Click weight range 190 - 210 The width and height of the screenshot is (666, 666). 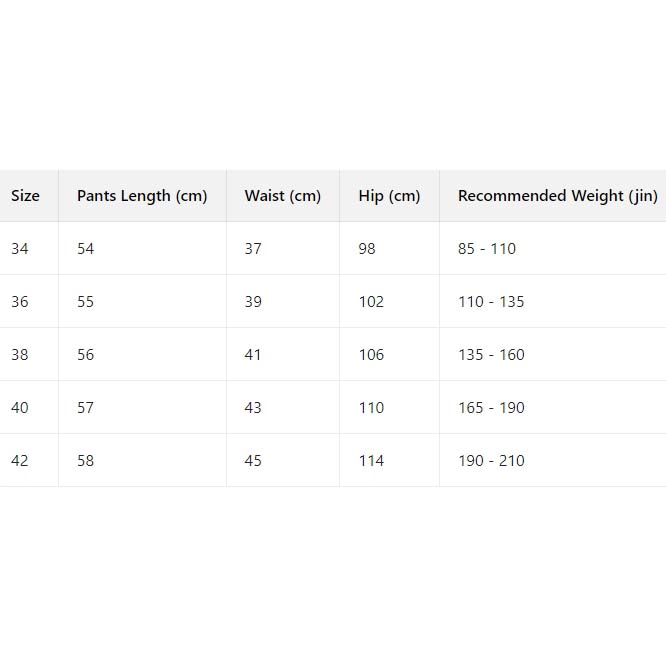pos(491,461)
